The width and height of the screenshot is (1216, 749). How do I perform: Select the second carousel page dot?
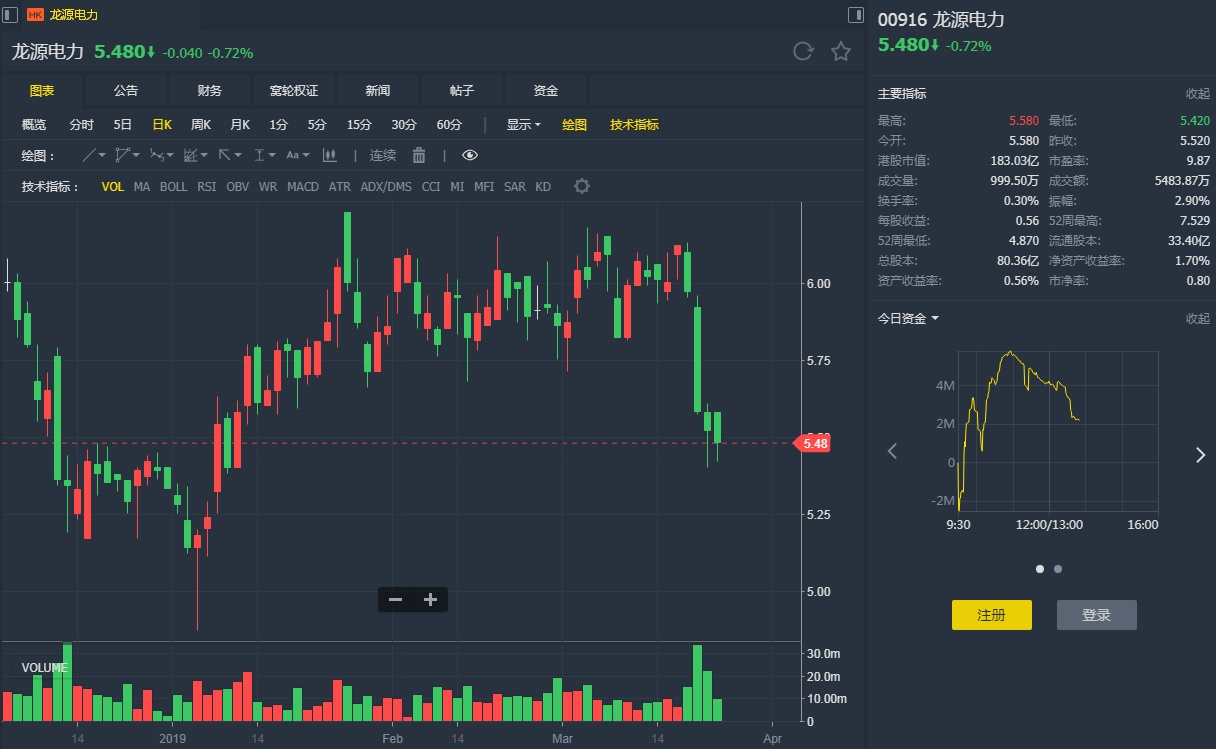1058,569
